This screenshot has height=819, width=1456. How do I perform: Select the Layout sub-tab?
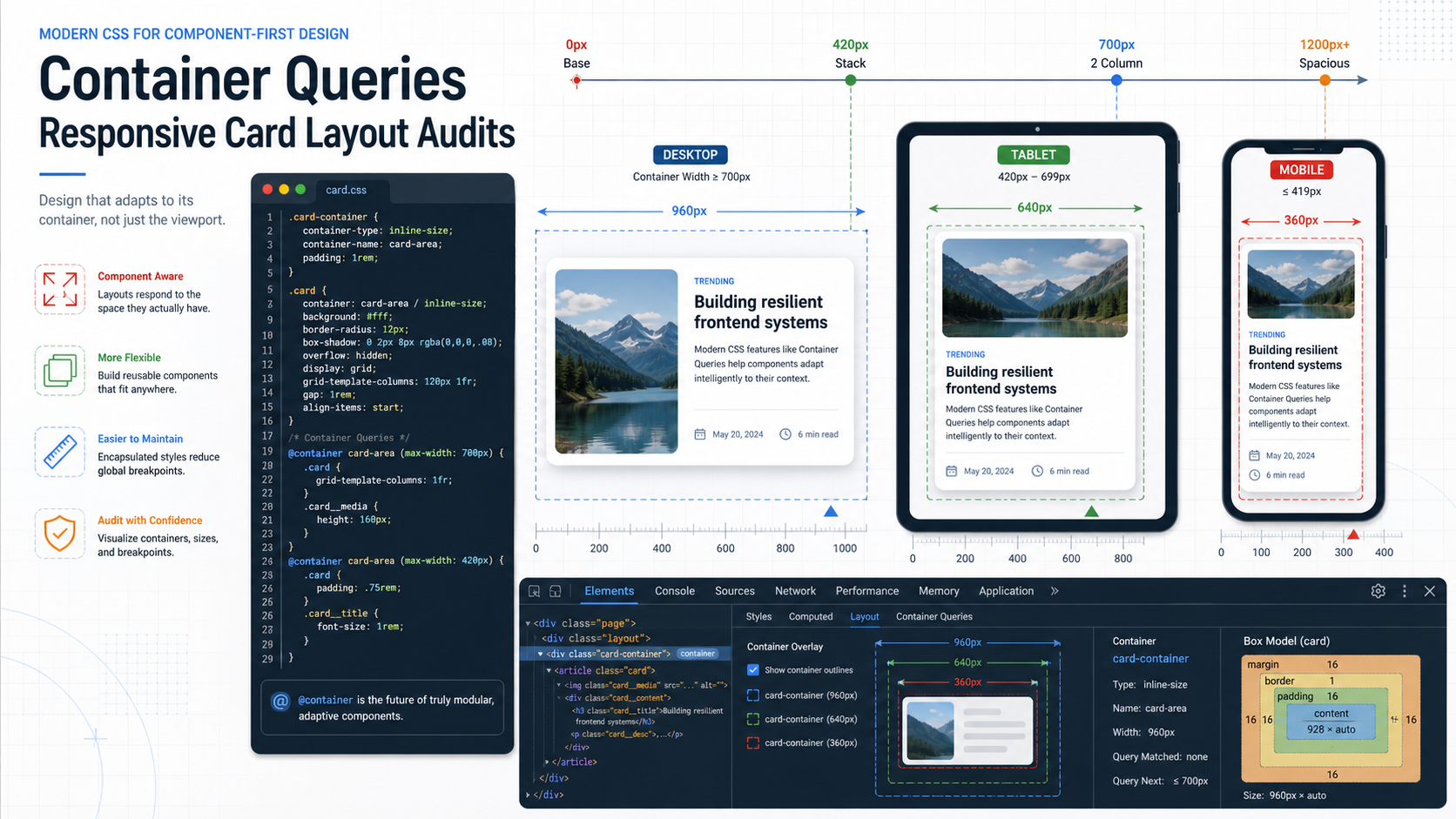pos(864,616)
